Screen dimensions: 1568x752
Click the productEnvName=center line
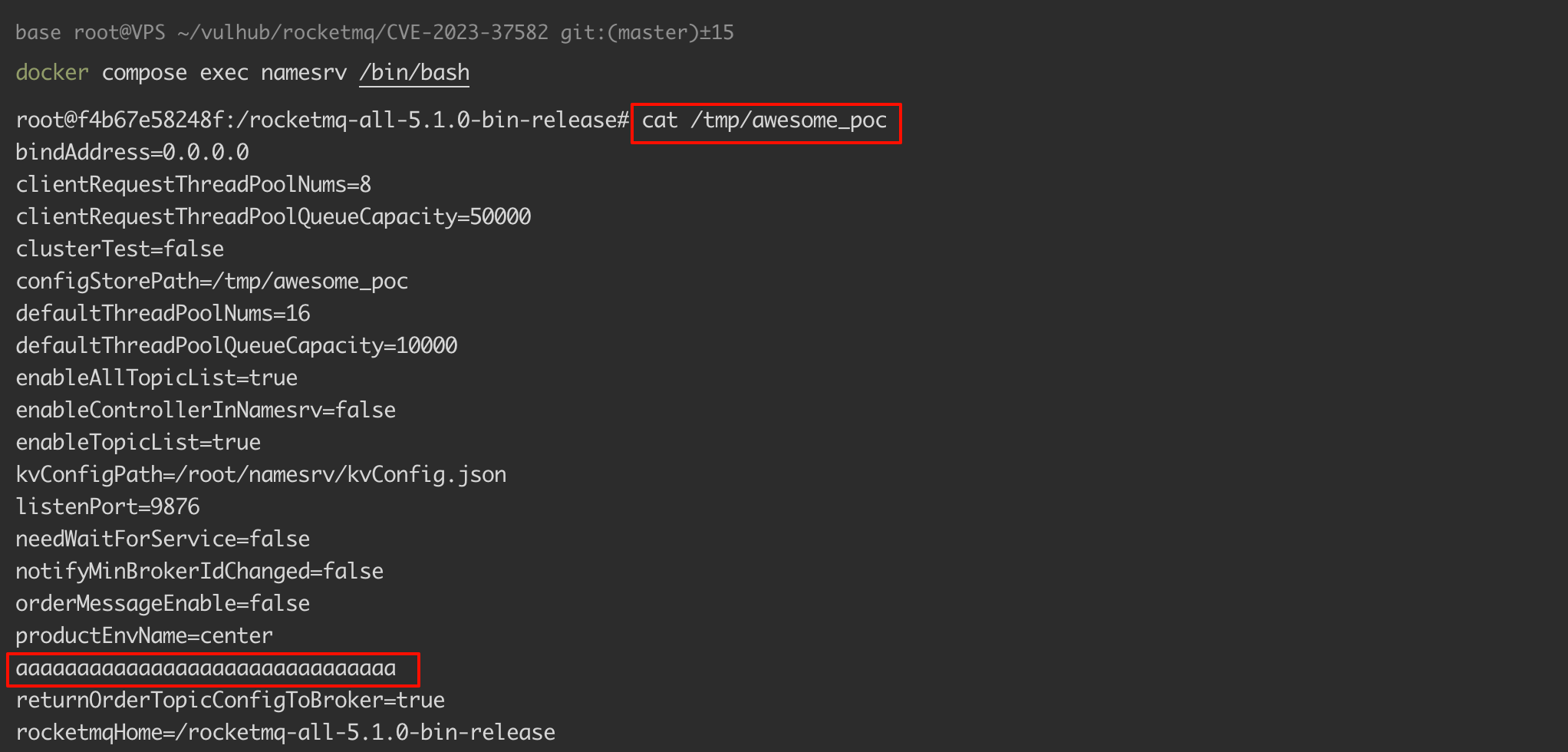click(x=144, y=636)
